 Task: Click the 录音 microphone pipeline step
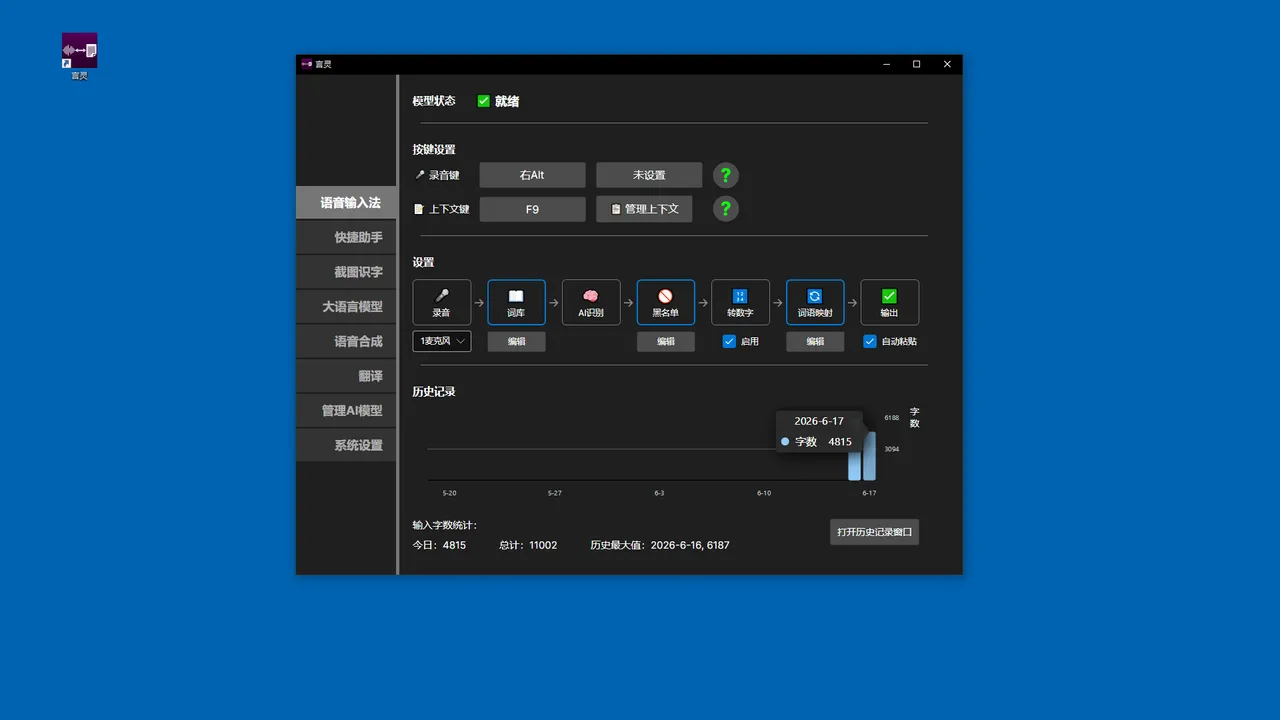click(x=442, y=302)
